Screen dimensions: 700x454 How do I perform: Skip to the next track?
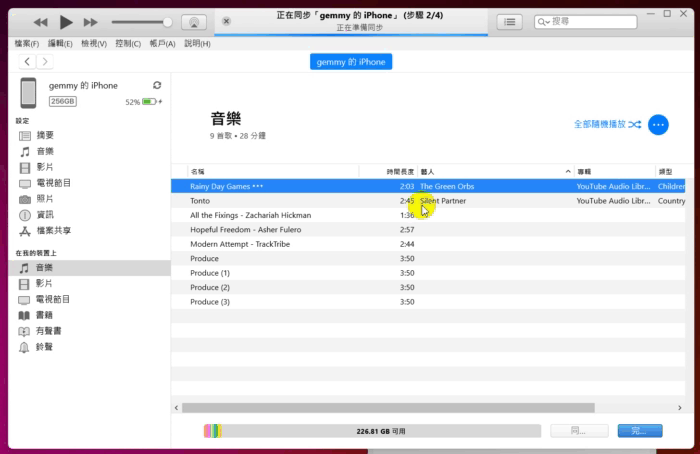(91, 22)
